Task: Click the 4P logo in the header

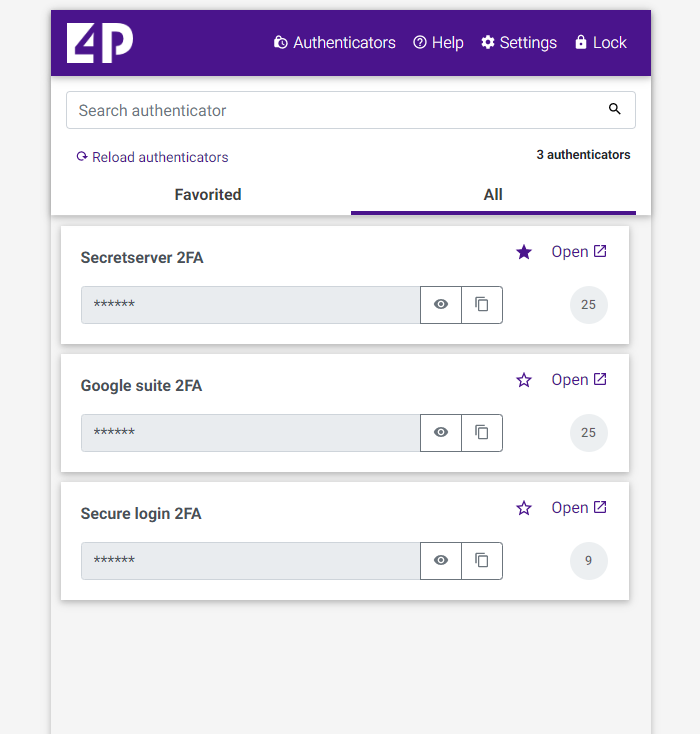Action: click(x=100, y=43)
